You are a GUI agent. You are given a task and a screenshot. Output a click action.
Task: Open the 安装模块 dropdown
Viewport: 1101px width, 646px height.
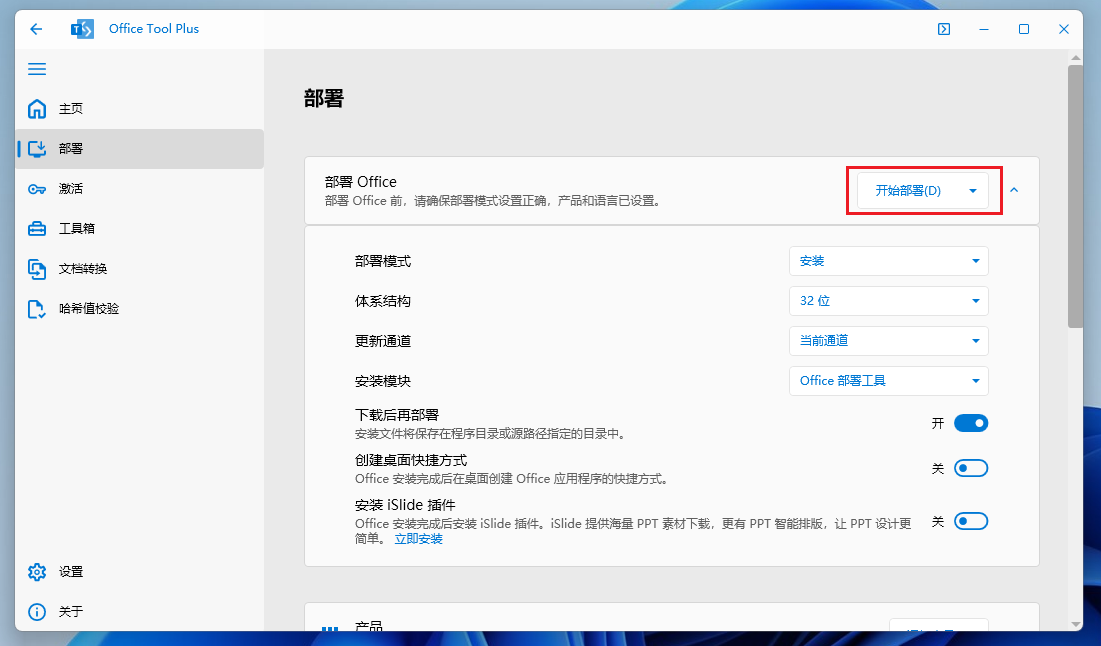point(888,381)
